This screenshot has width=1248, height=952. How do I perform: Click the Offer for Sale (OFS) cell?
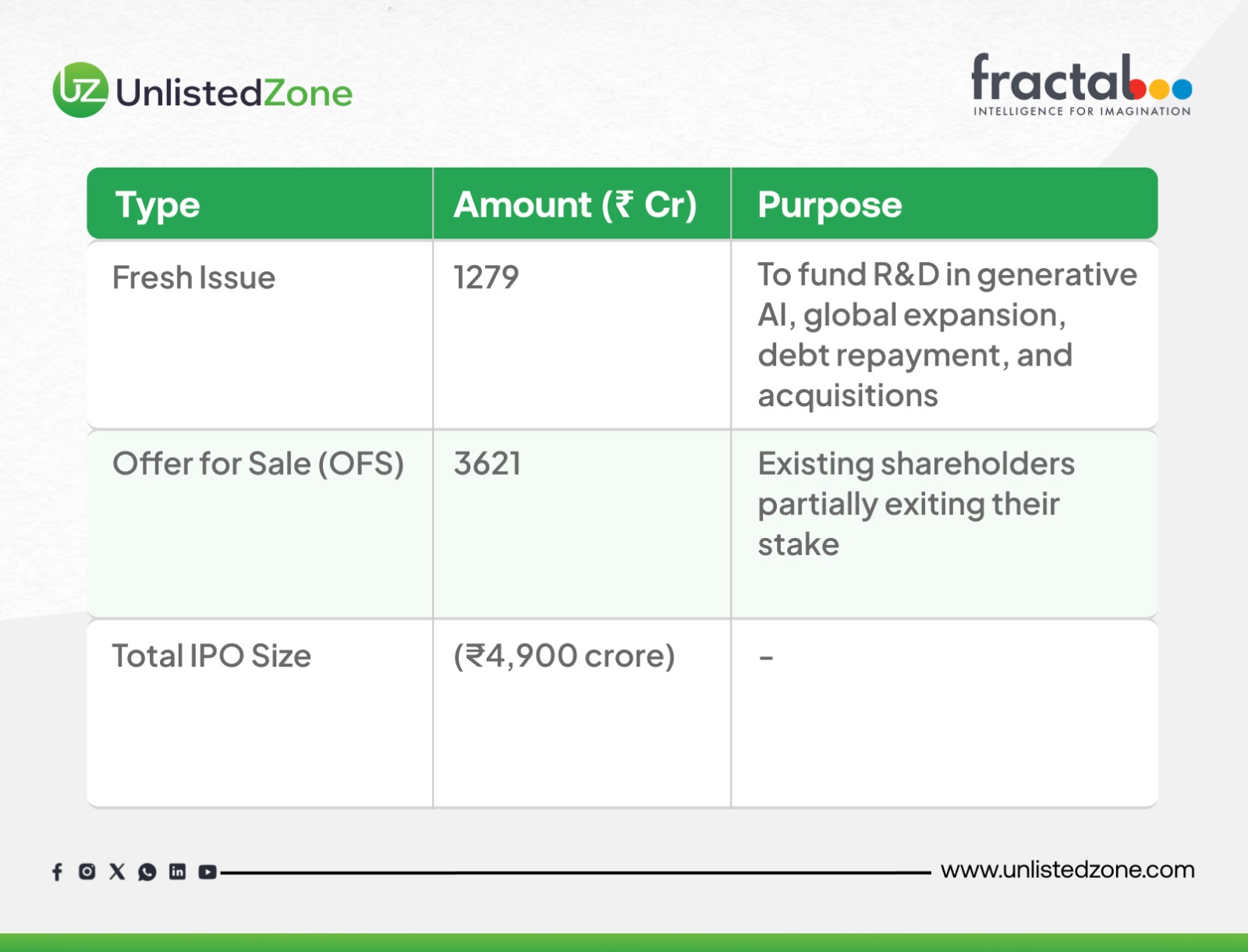tap(258, 464)
